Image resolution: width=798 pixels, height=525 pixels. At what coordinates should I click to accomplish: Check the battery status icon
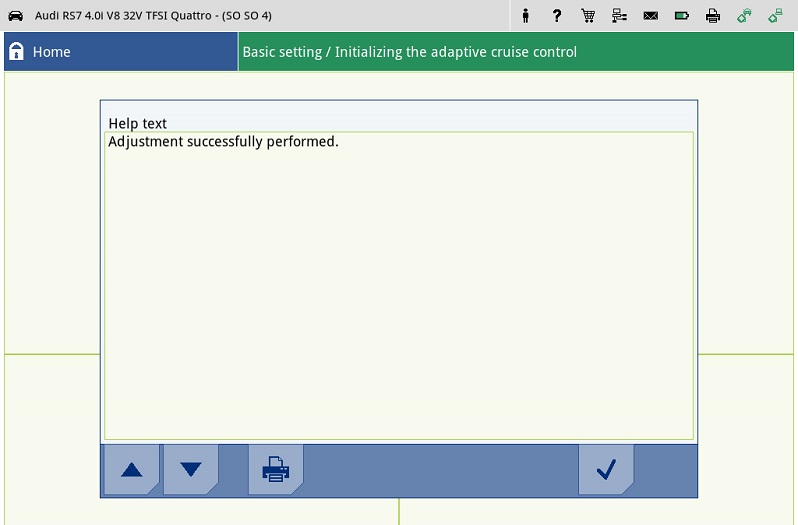coord(681,16)
